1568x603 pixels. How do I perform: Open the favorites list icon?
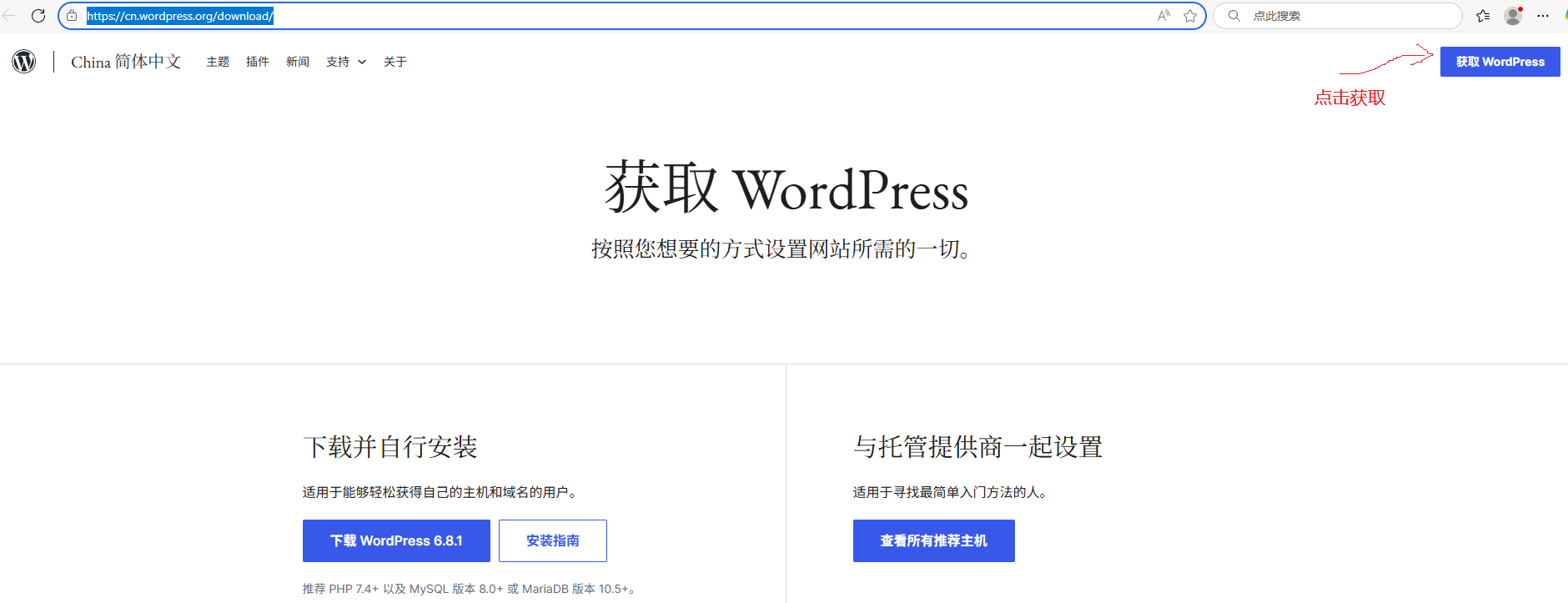1483,16
